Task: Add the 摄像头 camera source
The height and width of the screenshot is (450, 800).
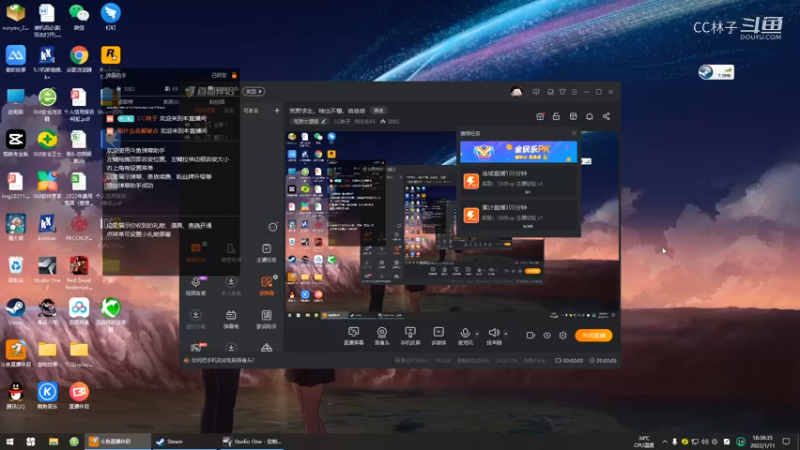Action: point(382,336)
